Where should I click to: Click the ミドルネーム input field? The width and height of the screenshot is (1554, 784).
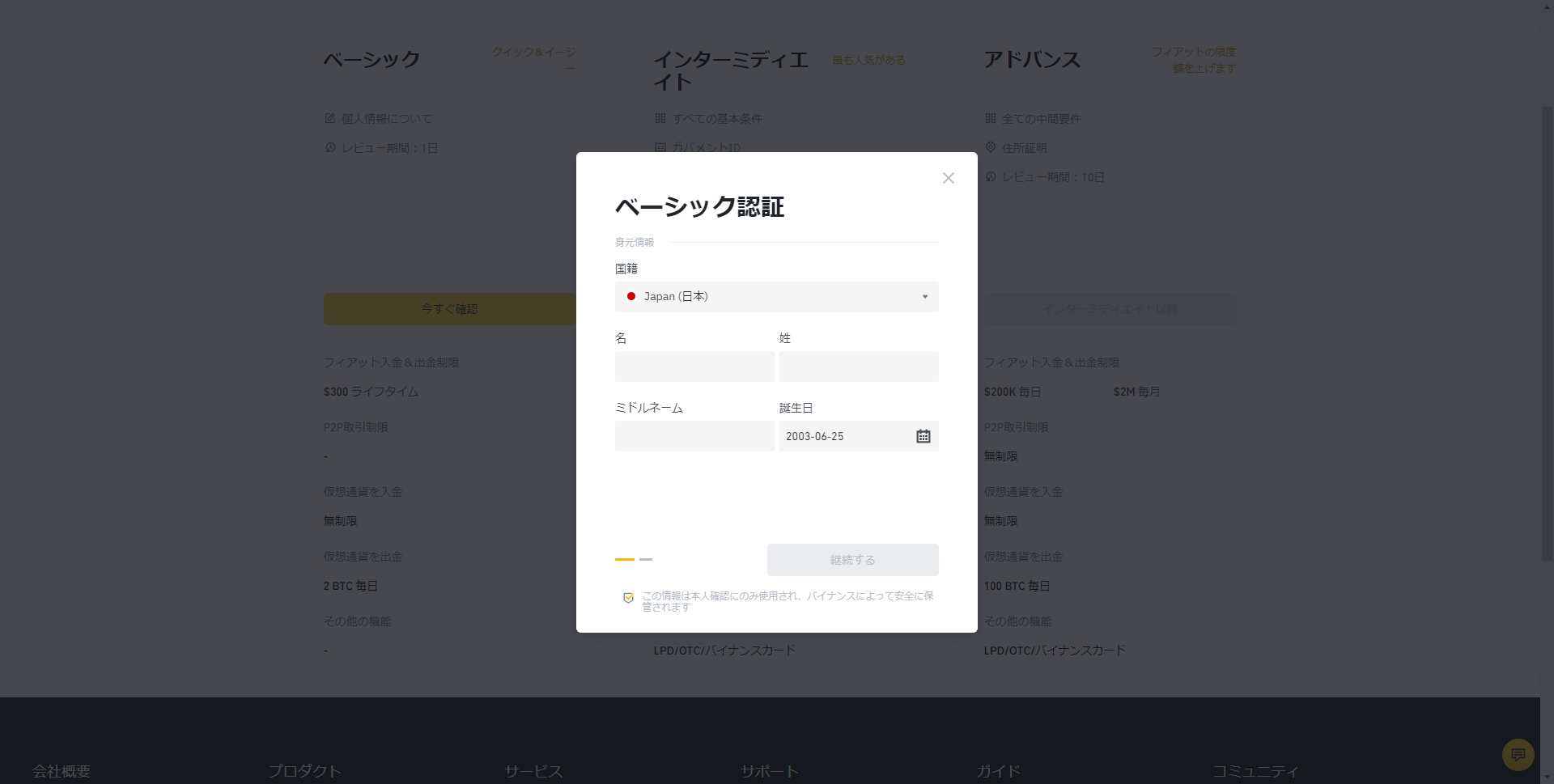(x=694, y=436)
